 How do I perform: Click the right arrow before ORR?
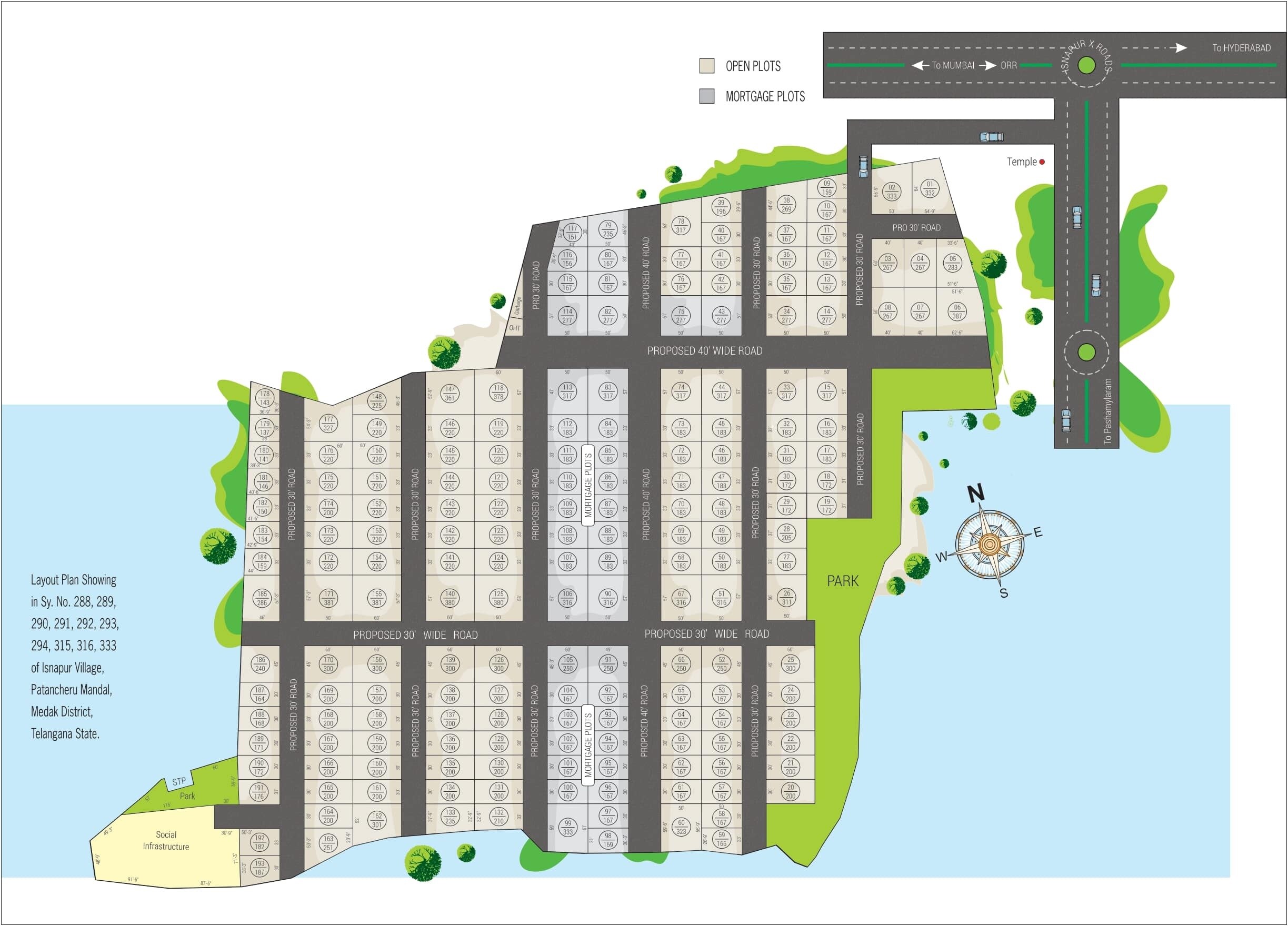(x=987, y=65)
